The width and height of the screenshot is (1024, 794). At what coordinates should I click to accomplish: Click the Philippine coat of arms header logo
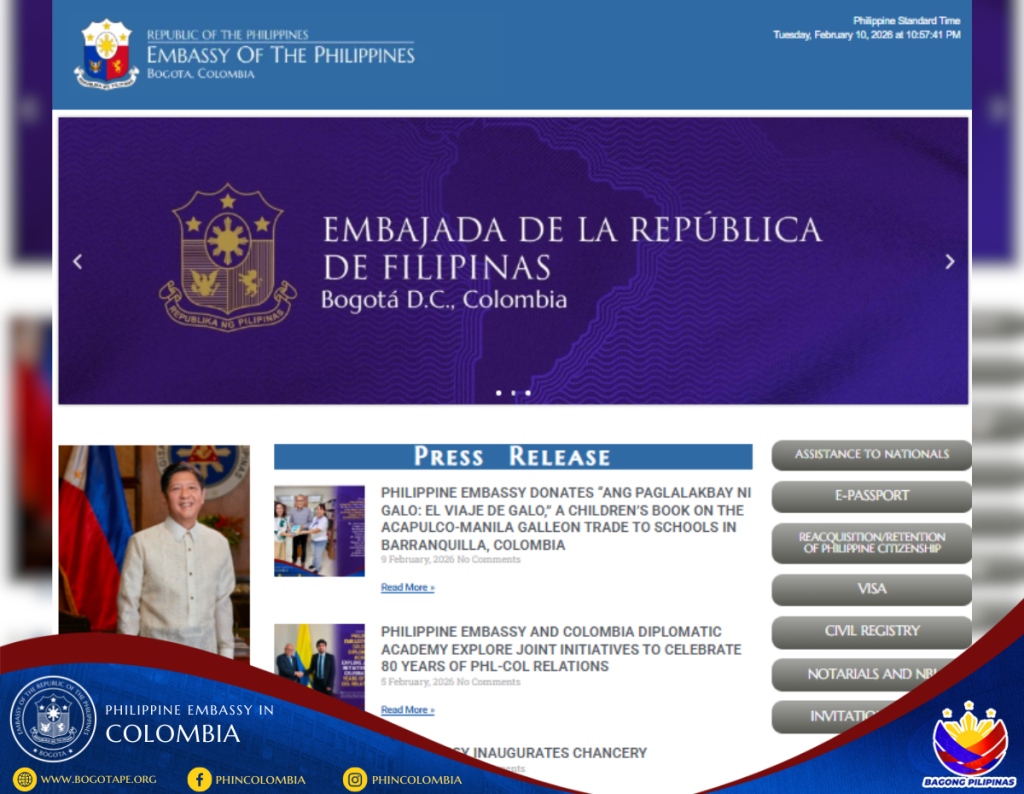pyautogui.click(x=106, y=54)
